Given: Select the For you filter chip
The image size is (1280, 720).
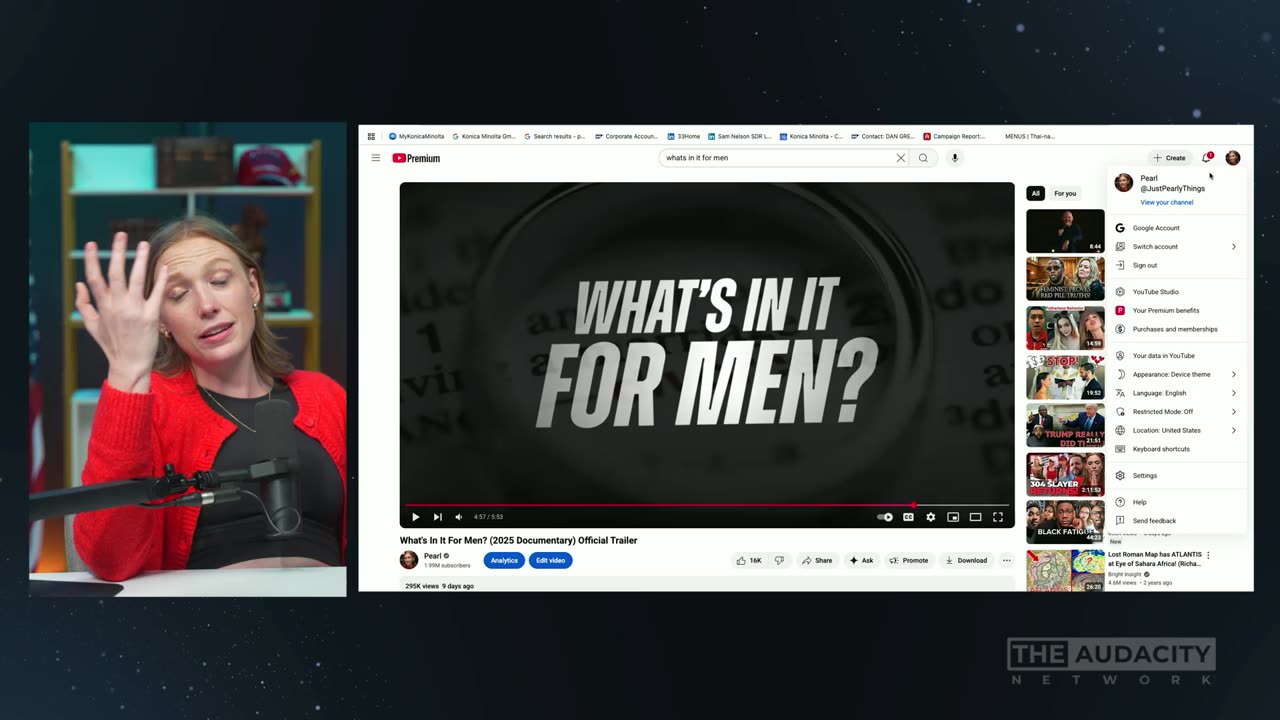Looking at the screenshot, I should pos(1065,193).
